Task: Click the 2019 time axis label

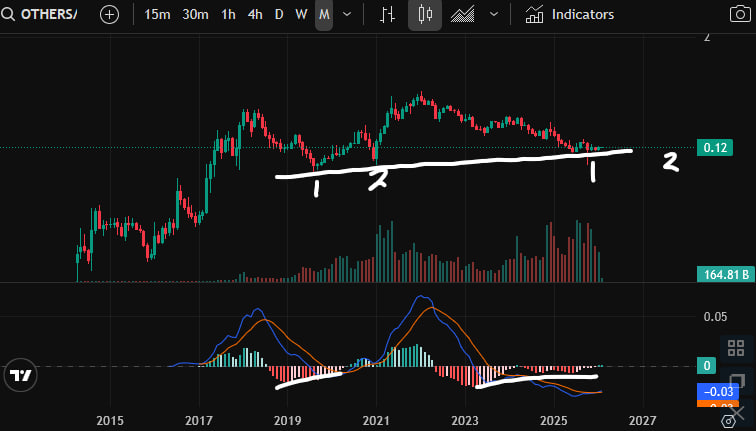Action: coord(287,421)
